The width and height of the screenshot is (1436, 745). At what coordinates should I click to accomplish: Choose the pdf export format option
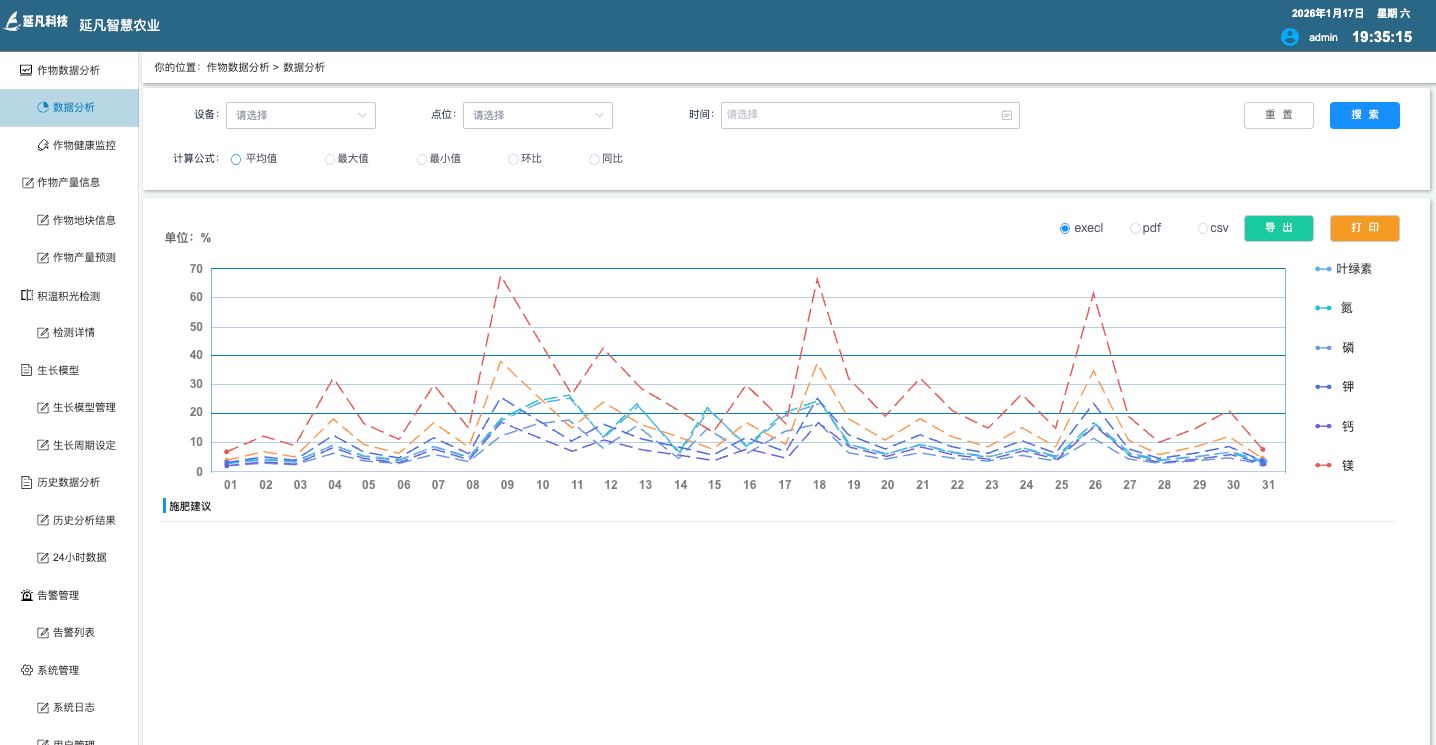point(1135,228)
